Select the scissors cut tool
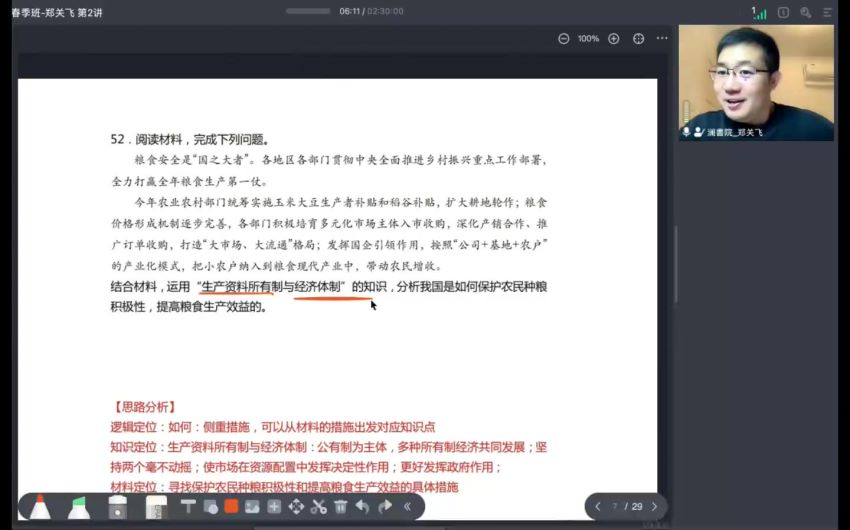This screenshot has height=530, width=850. [x=318, y=506]
